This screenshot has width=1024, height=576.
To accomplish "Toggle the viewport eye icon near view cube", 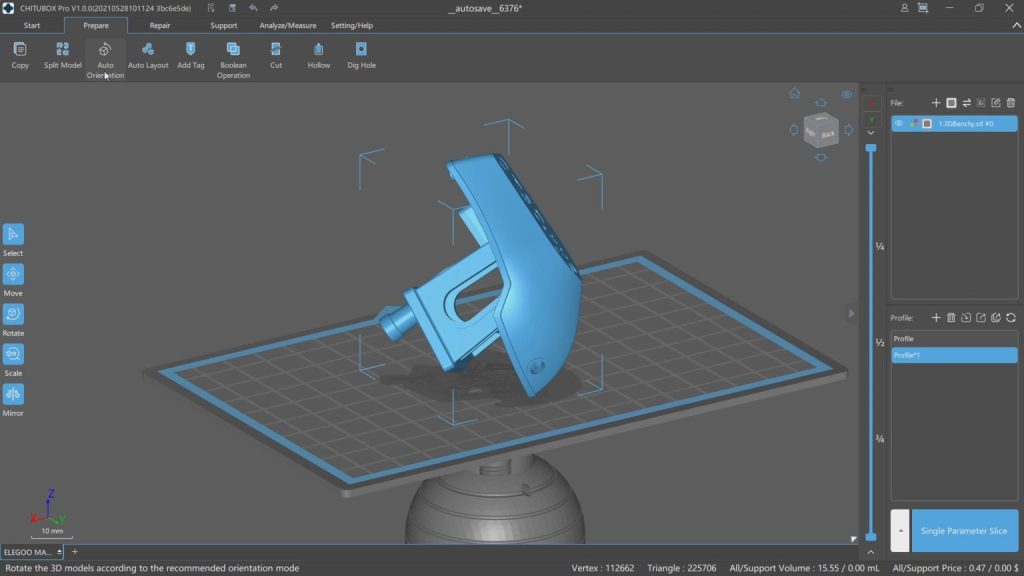I will pyautogui.click(x=847, y=95).
